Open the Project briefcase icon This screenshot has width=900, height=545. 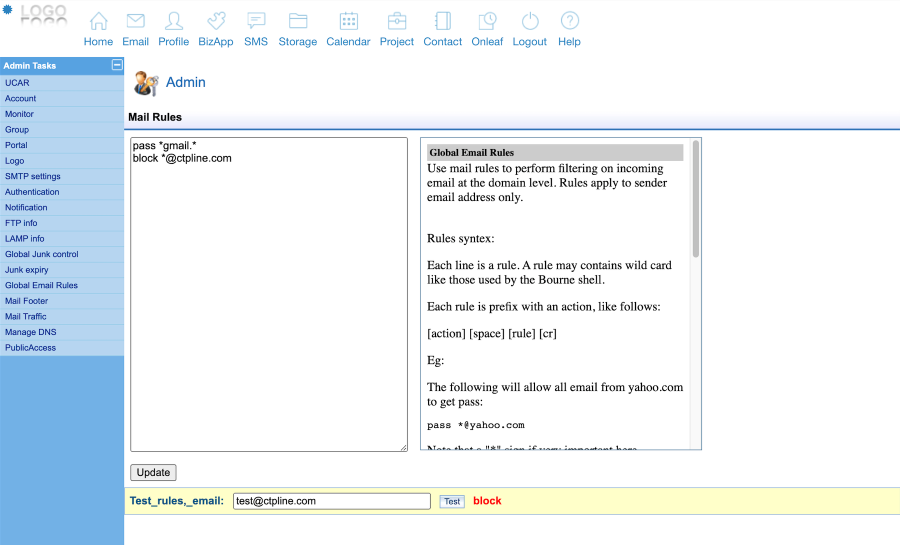397,21
